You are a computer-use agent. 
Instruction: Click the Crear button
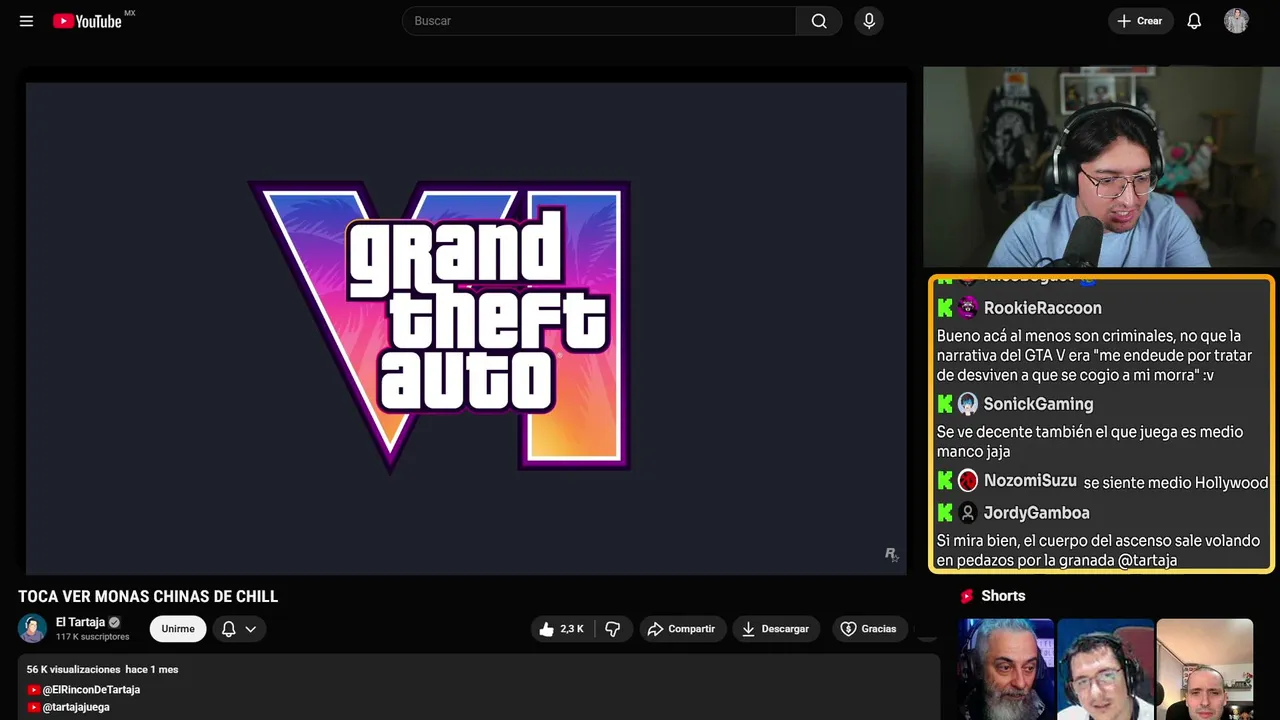click(x=1140, y=21)
